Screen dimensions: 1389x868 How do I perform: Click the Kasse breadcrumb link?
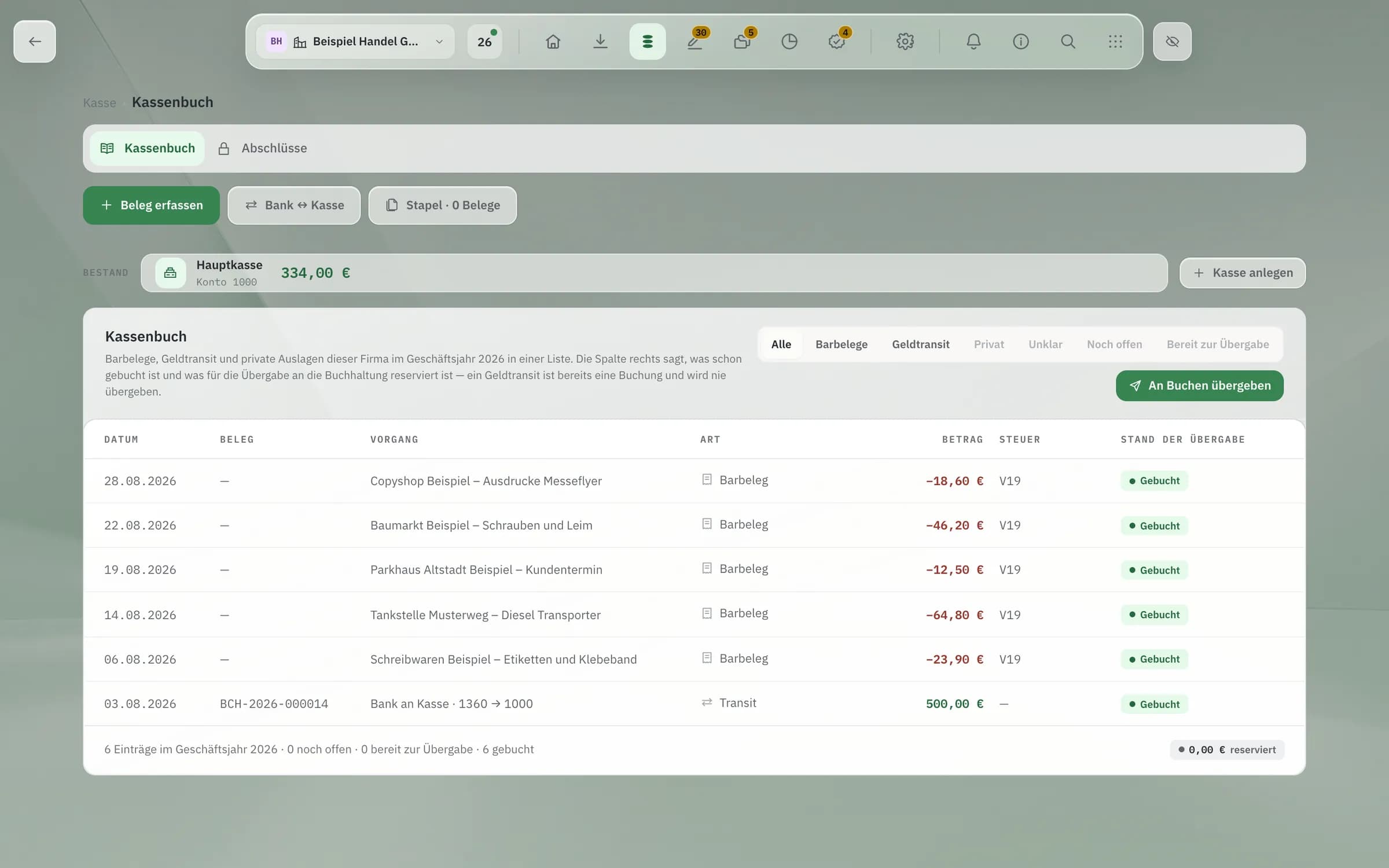coord(100,102)
